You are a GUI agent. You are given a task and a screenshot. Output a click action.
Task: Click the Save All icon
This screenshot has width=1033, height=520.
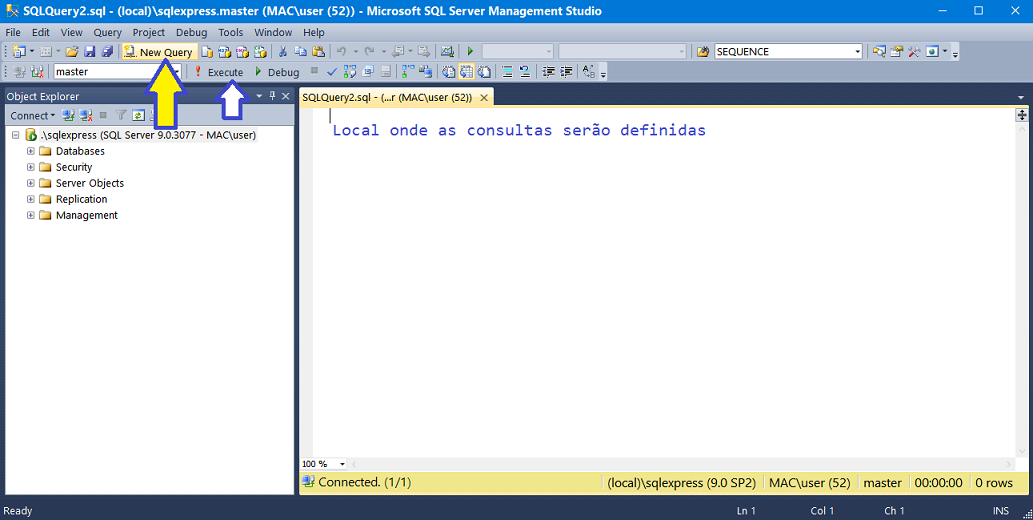point(107,51)
